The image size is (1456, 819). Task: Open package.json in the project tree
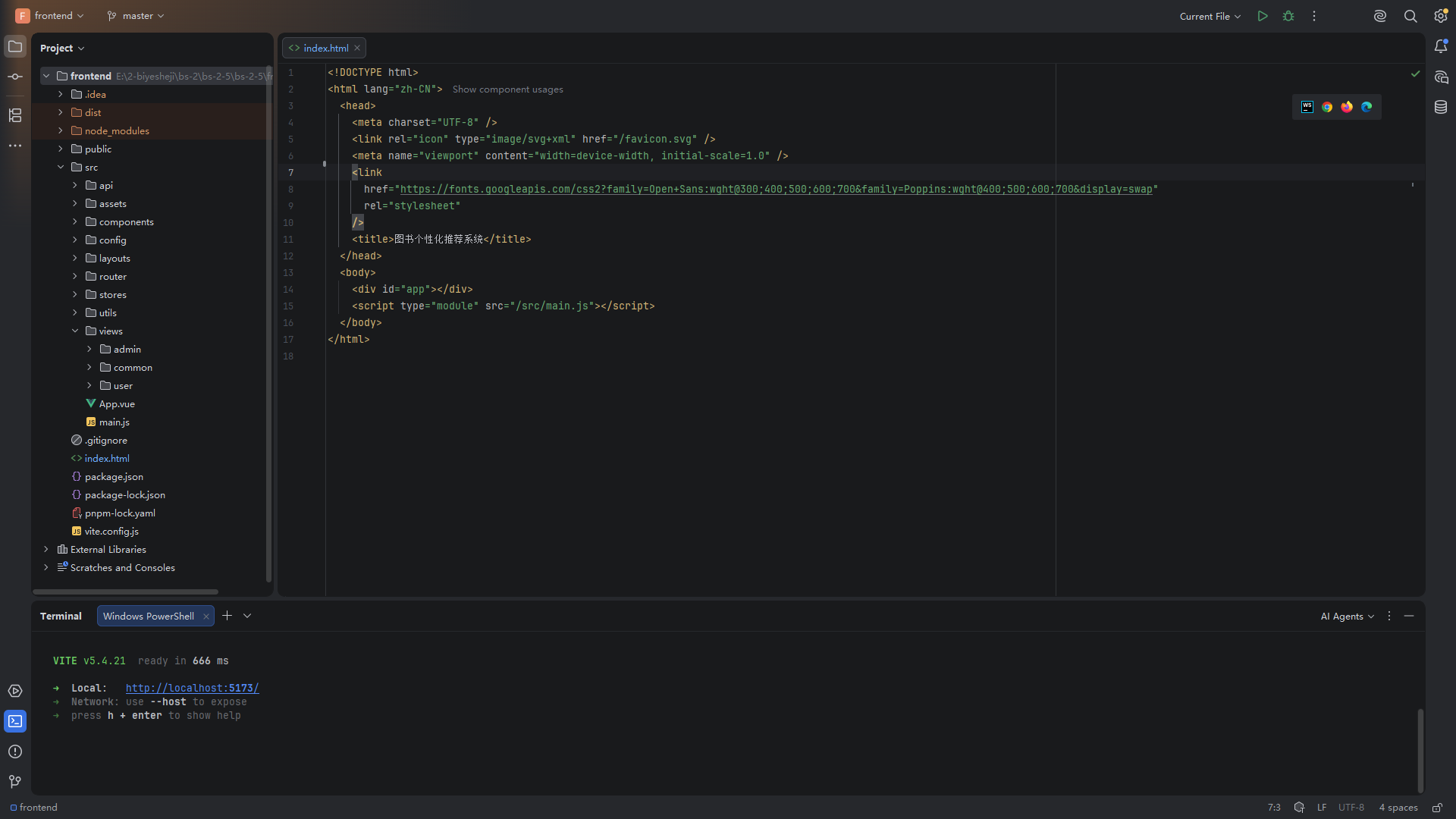click(114, 476)
